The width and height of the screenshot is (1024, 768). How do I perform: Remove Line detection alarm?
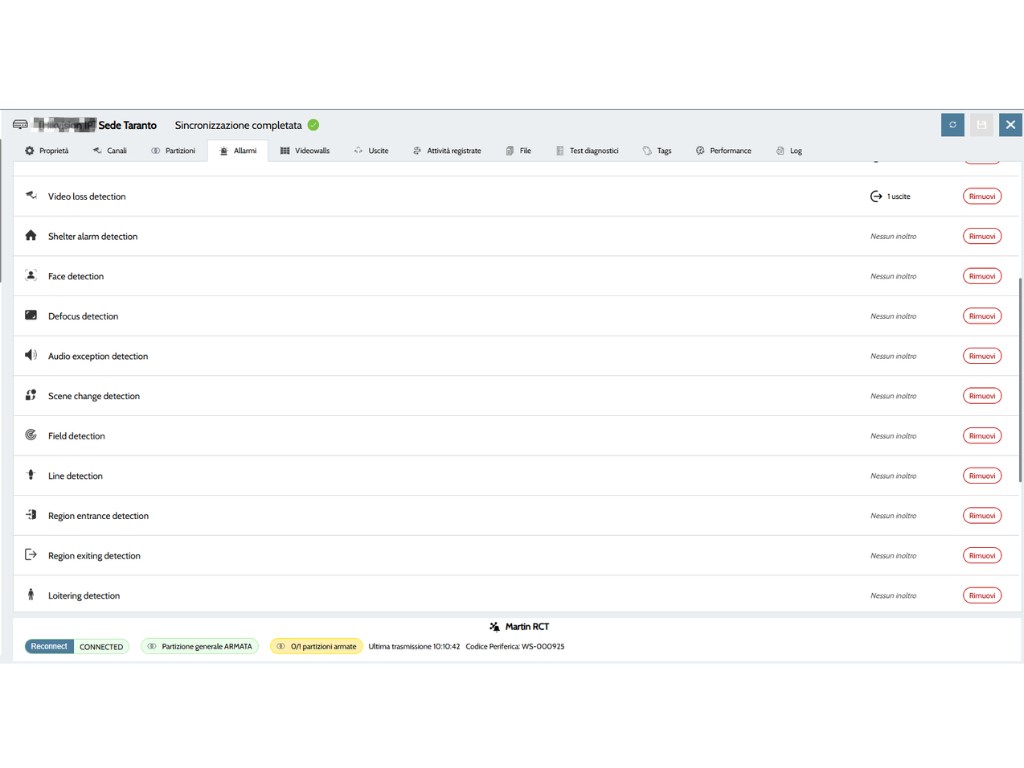coord(982,475)
